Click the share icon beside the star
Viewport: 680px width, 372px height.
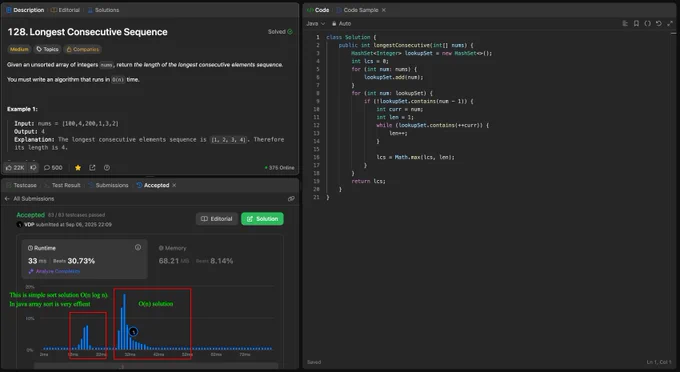[x=92, y=167]
